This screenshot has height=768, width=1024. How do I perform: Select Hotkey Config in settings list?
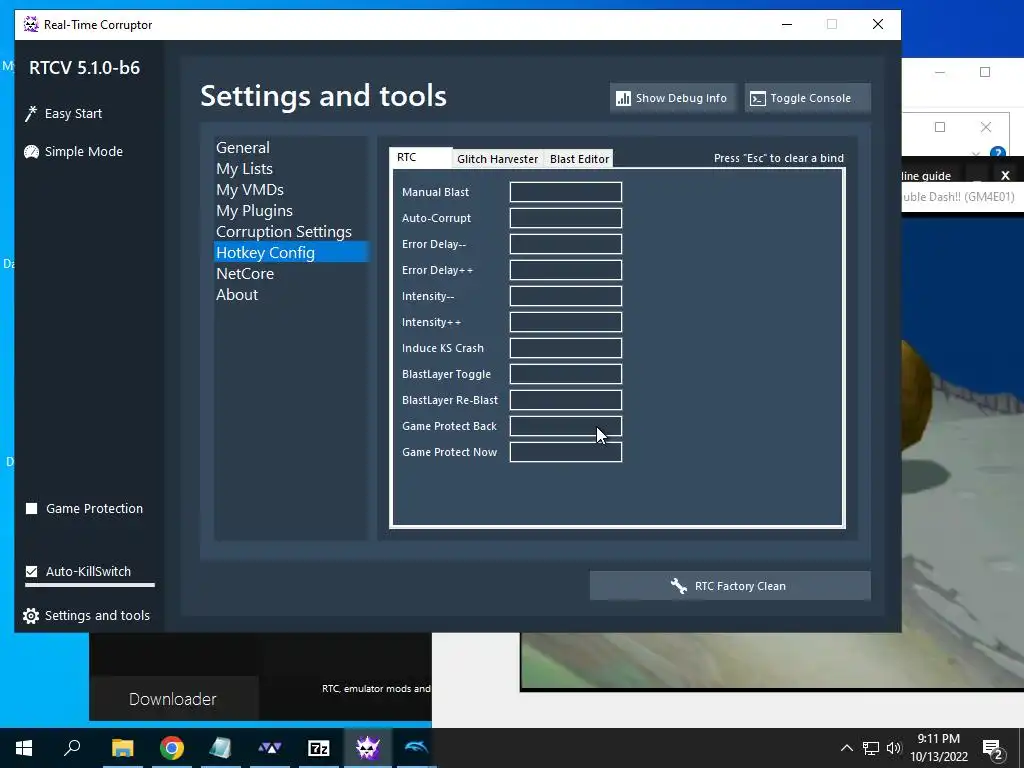(x=291, y=252)
